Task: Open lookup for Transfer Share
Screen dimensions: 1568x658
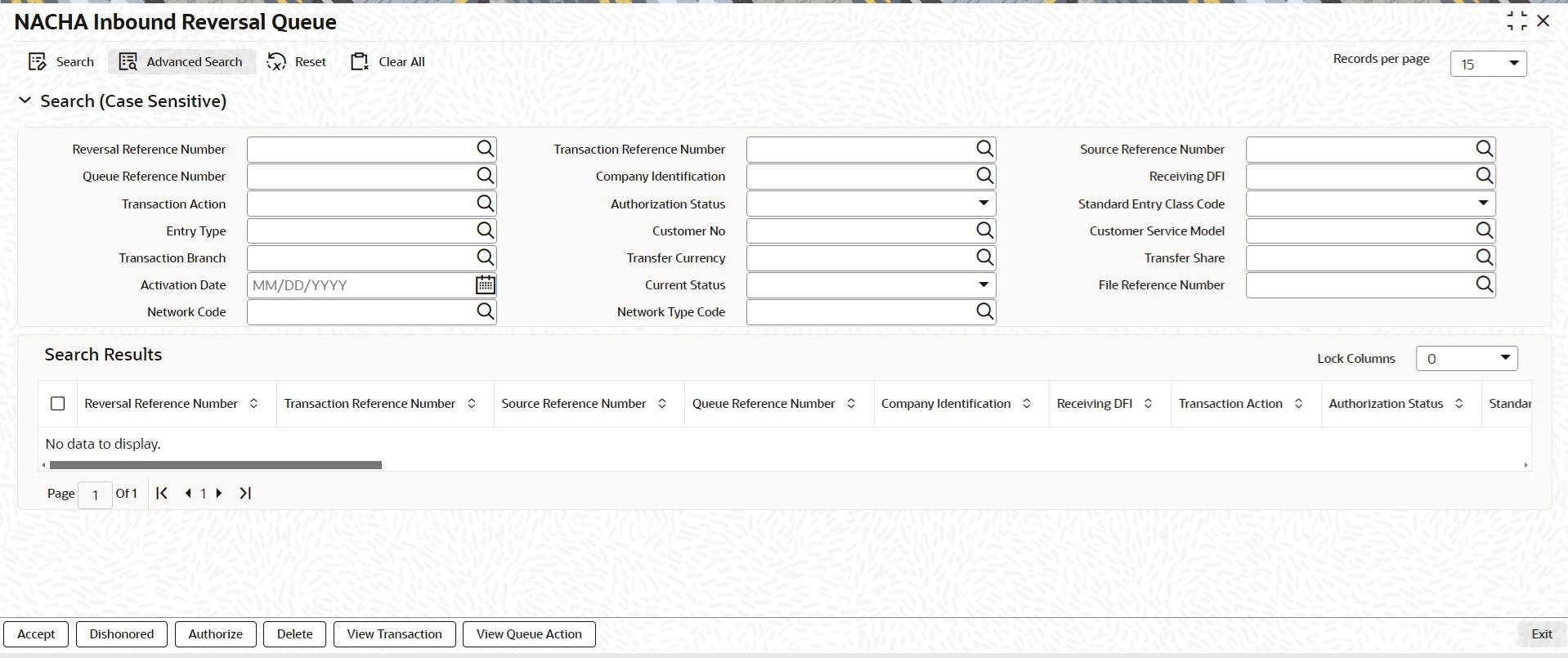Action: 1485,257
